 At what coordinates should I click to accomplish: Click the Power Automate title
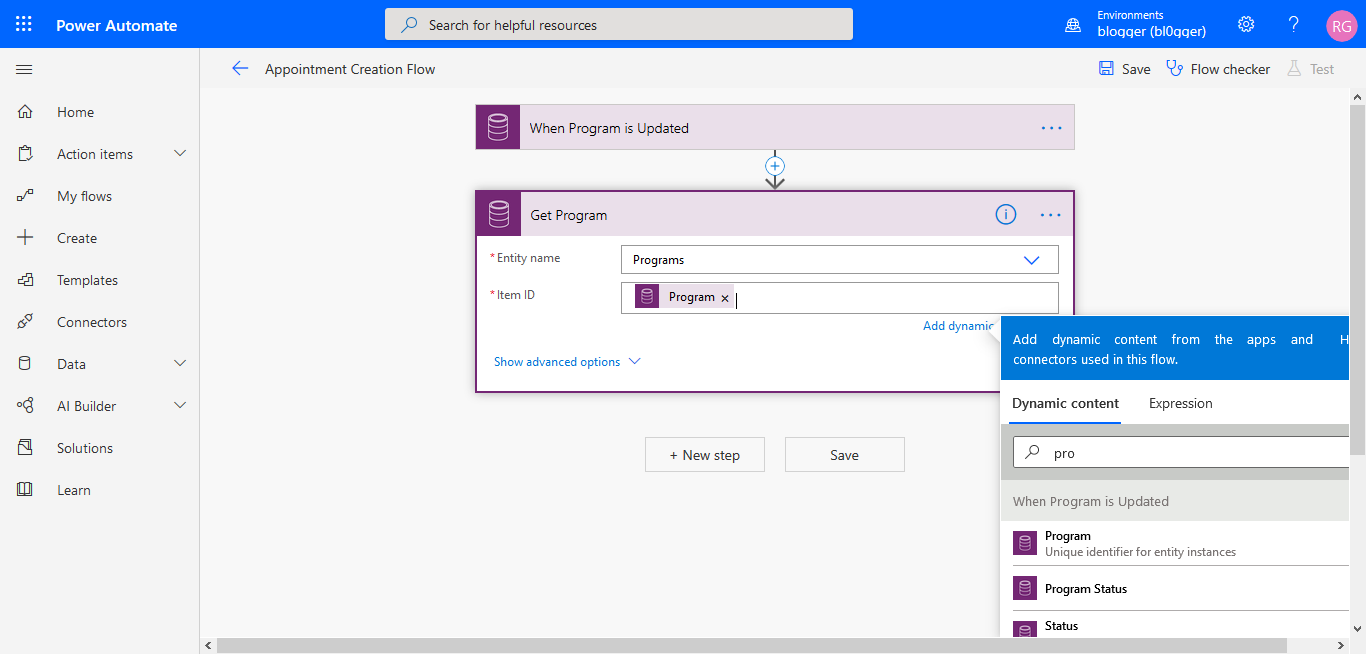click(x=116, y=25)
